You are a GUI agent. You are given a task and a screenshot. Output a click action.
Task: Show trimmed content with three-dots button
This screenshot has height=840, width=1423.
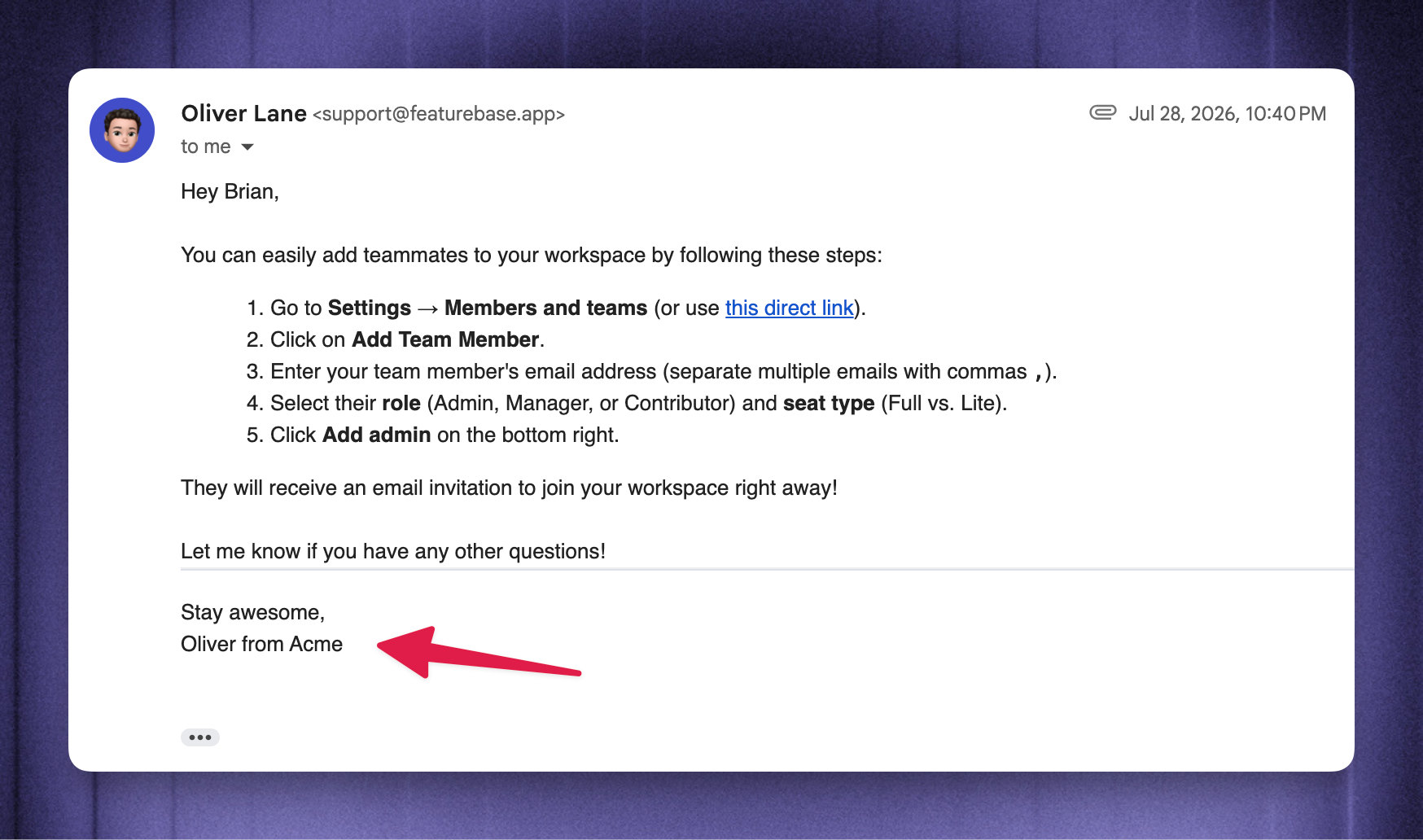(x=200, y=737)
